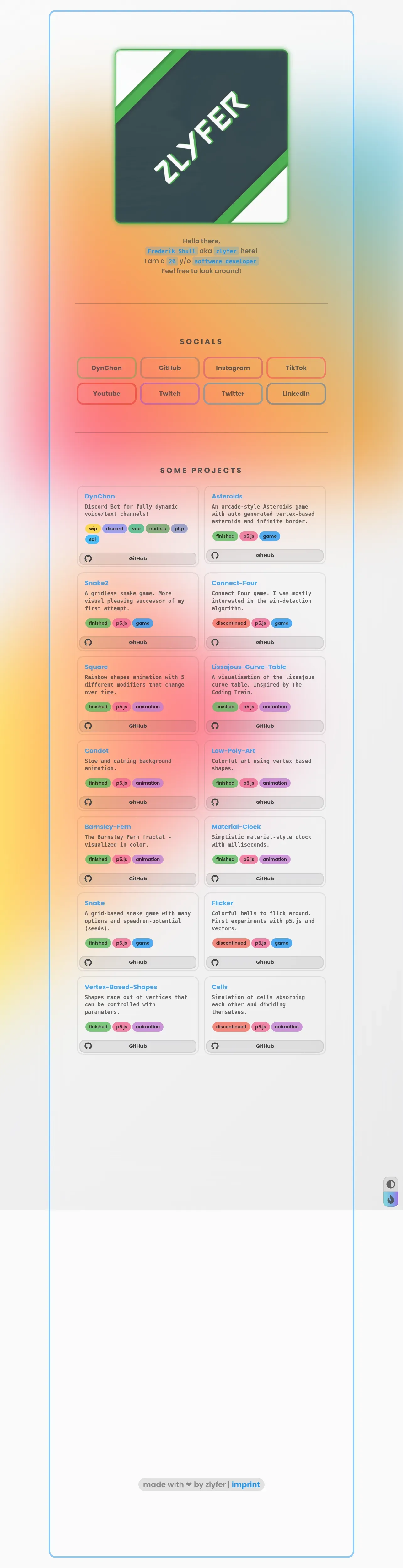Click GitHub icon on Material-Clock card
403x1568 pixels.
[x=215, y=878]
